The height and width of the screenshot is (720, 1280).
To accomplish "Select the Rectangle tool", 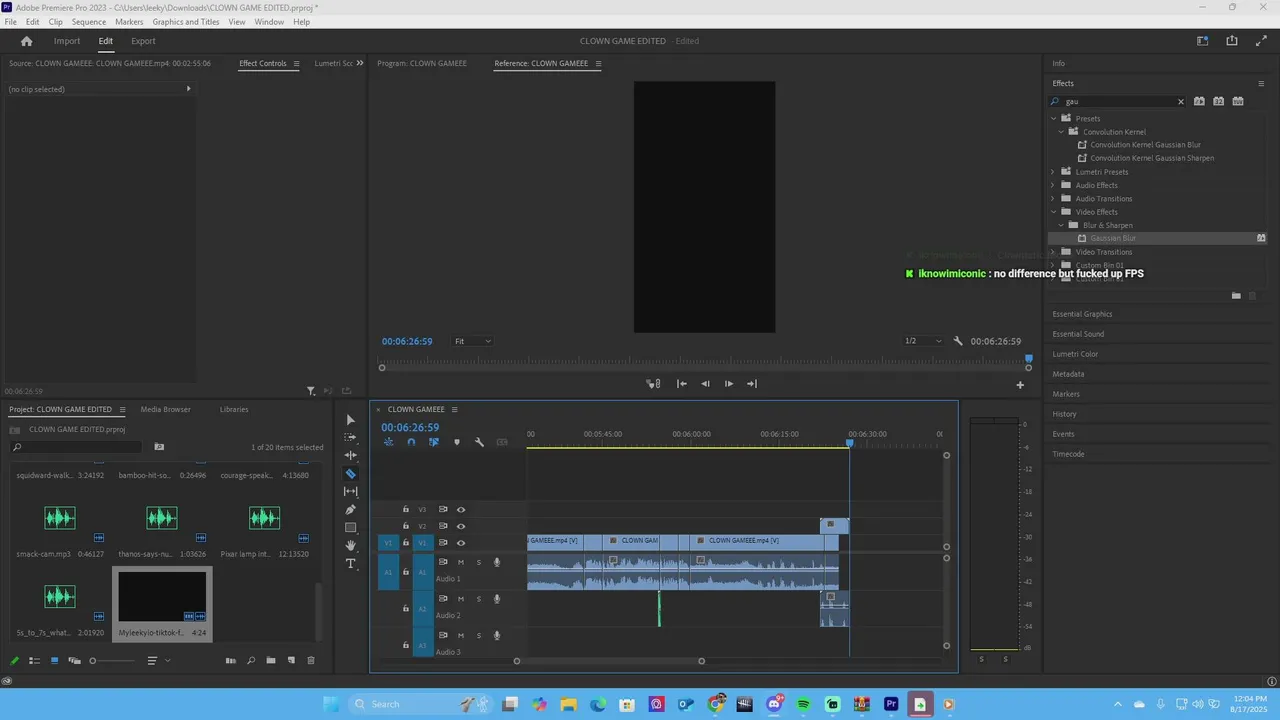I will pyautogui.click(x=350, y=528).
